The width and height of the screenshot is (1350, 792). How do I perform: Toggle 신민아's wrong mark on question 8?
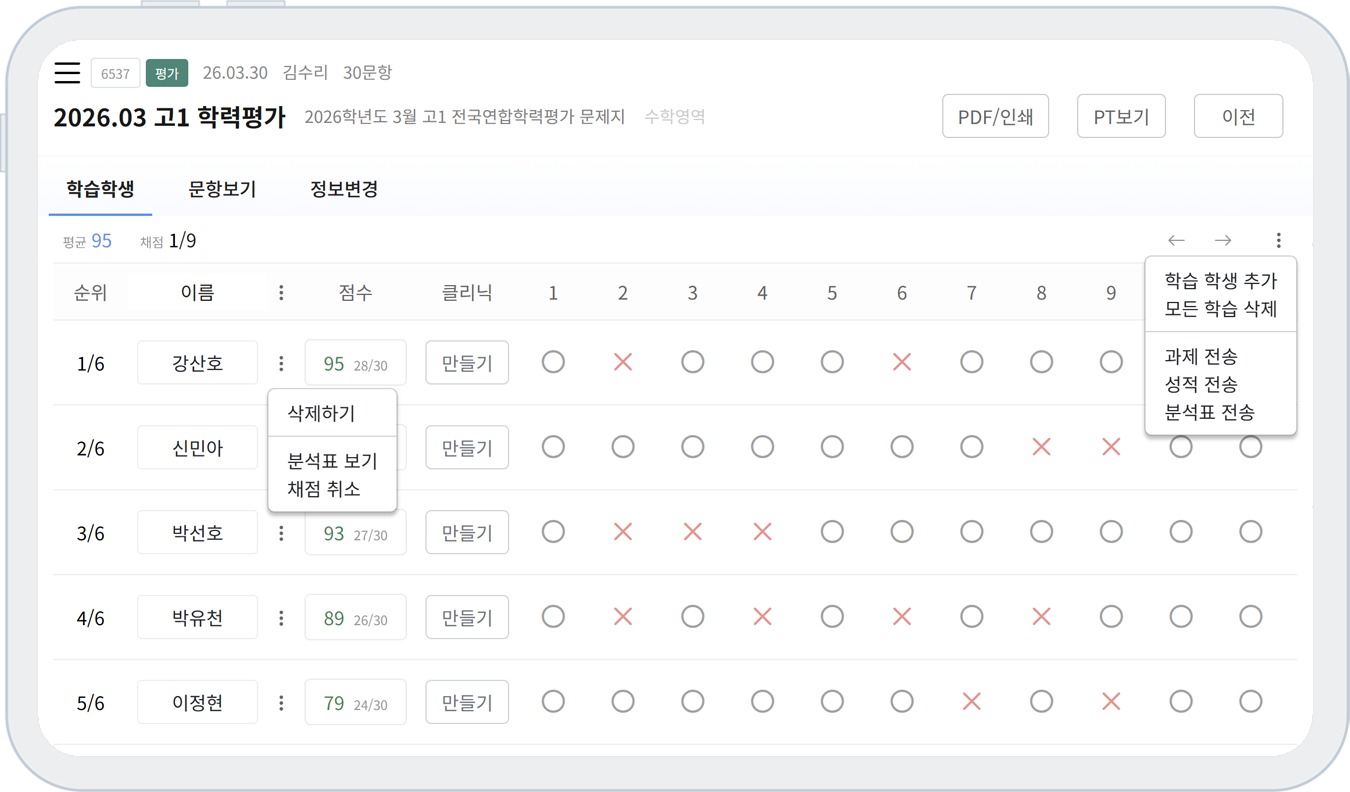[x=1041, y=448]
